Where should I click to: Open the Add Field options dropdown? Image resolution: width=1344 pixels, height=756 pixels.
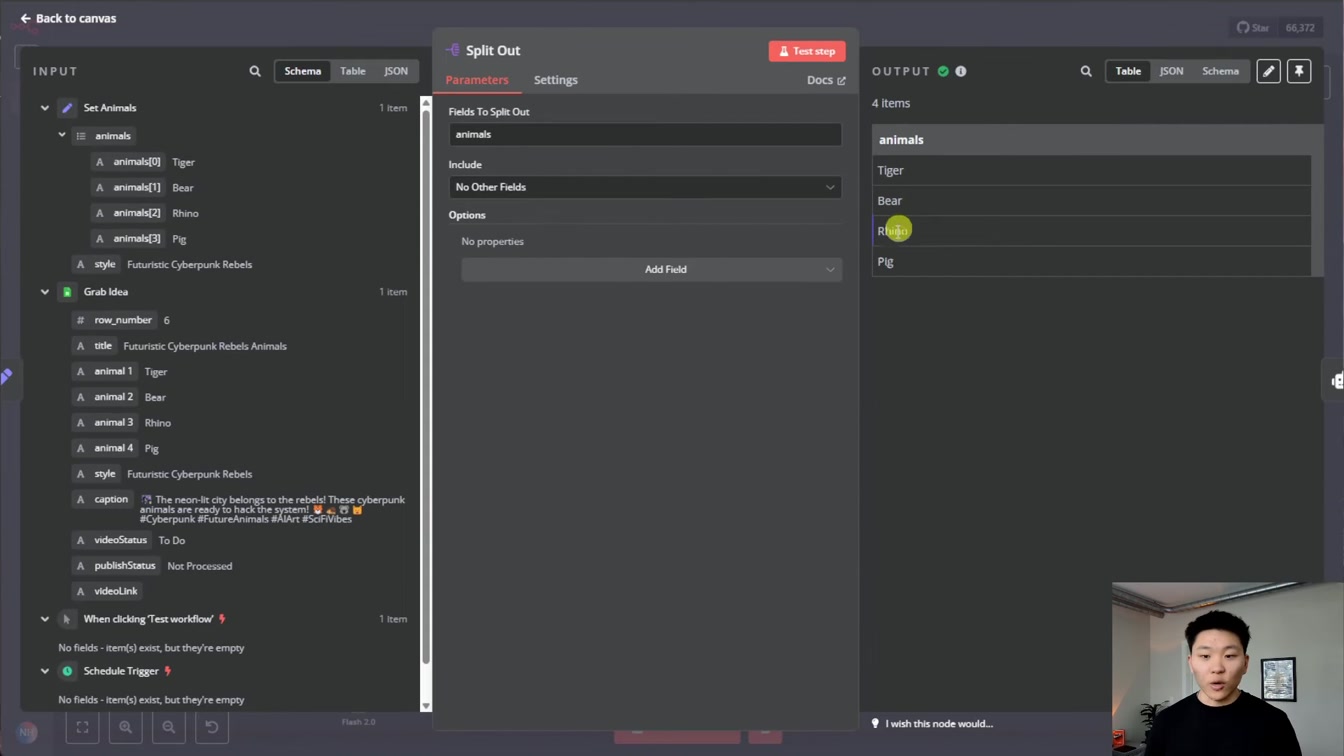651,269
